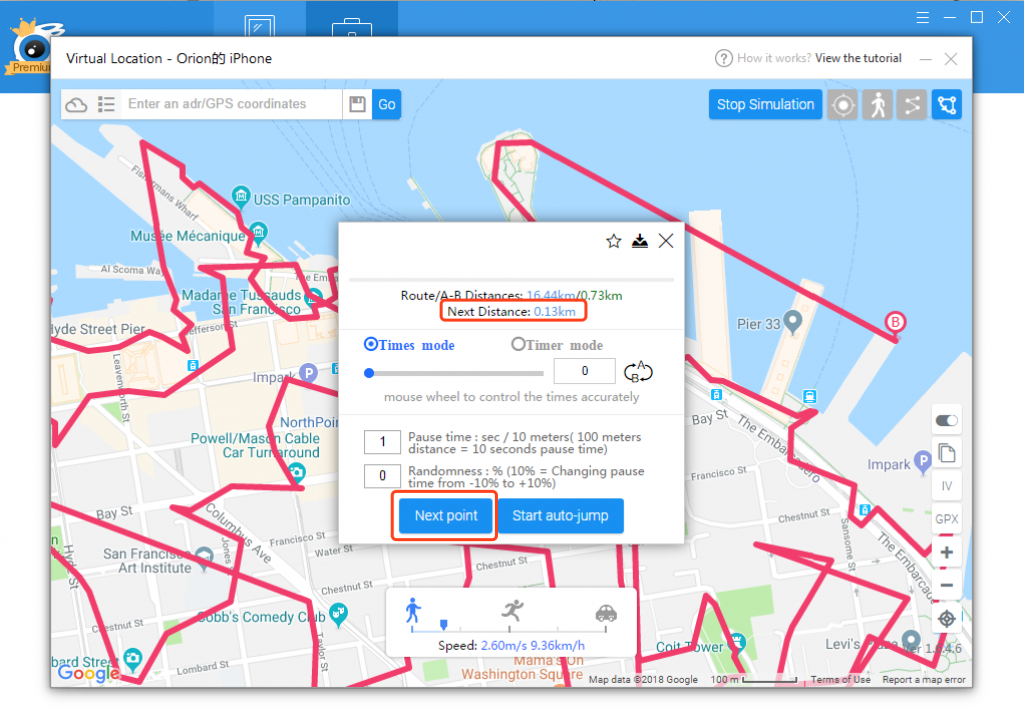
Task: Click the GPX import button
Action: click(947, 519)
